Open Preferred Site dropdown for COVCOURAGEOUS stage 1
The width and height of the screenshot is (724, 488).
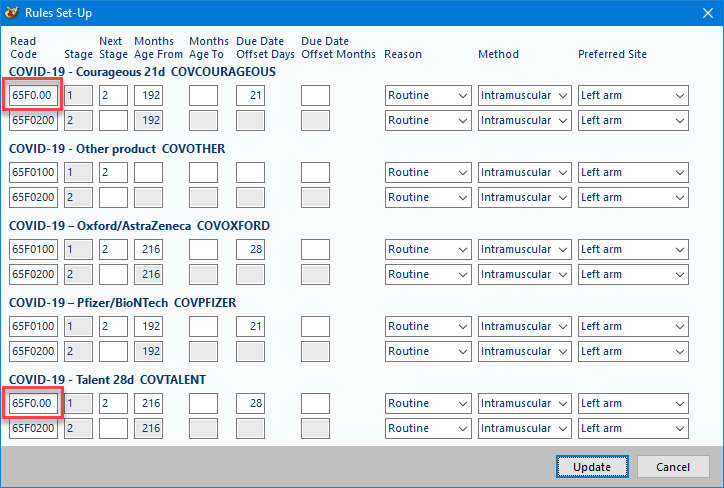point(633,96)
